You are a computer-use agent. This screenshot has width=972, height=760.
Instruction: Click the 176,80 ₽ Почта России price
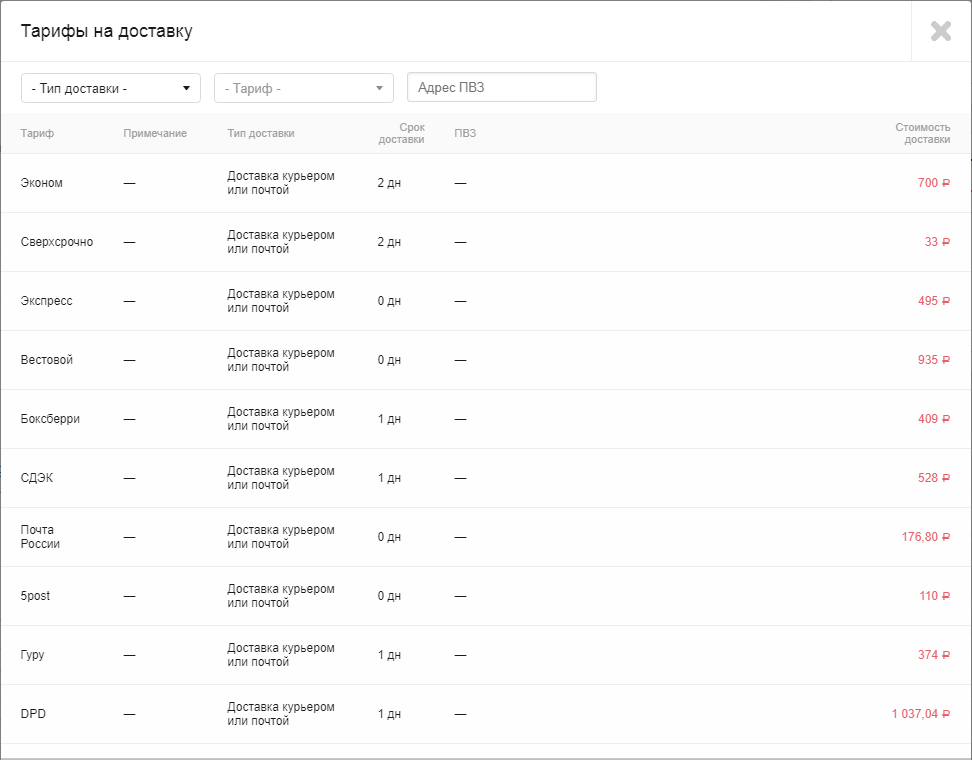pyautogui.click(x=926, y=537)
